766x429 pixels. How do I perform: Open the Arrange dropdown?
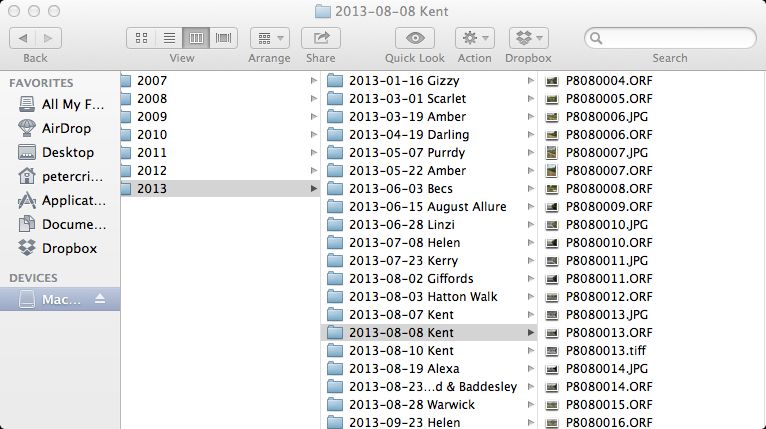[269, 38]
